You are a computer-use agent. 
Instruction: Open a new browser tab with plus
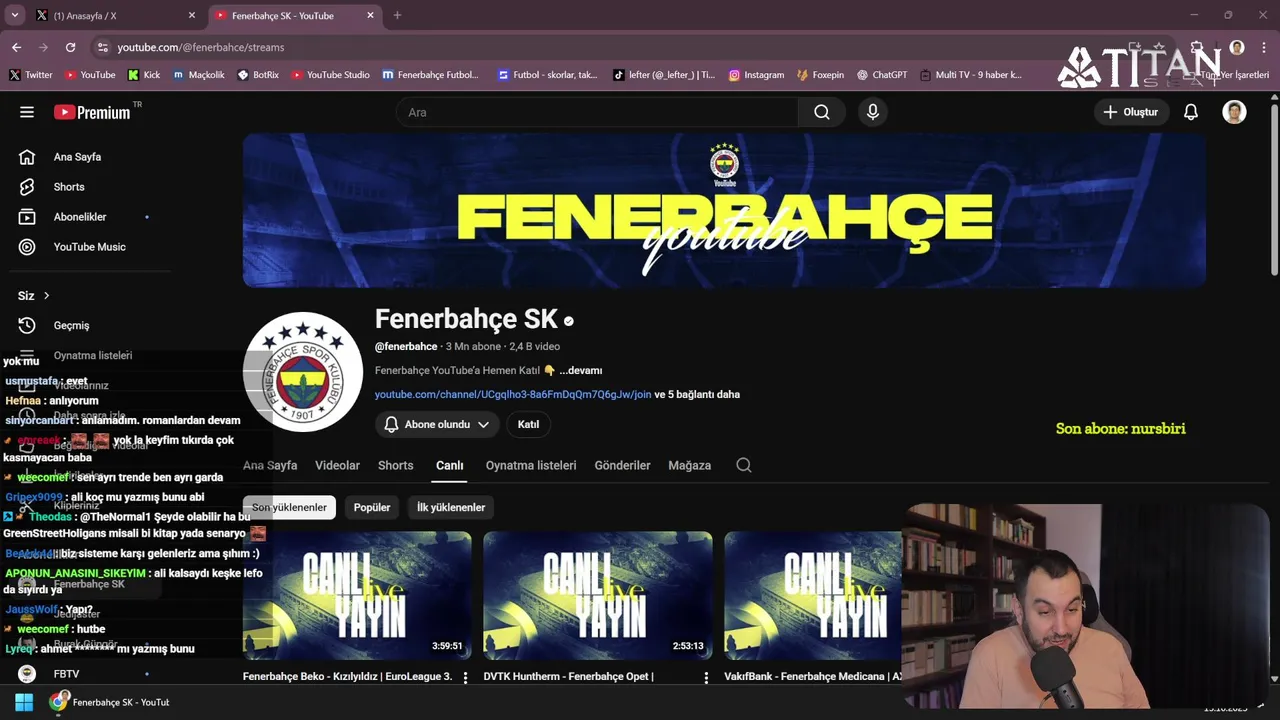coord(397,15)
